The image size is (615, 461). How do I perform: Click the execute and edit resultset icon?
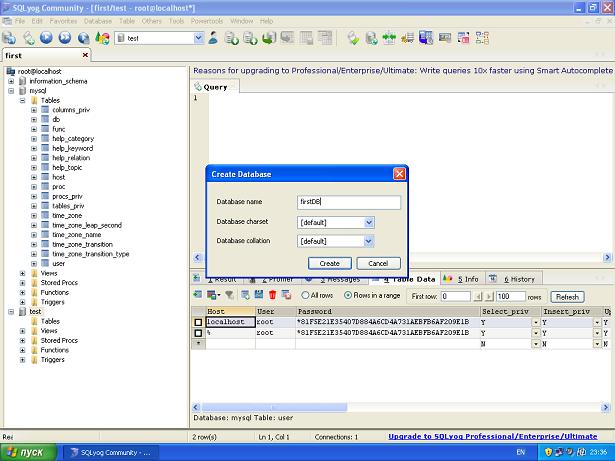83,38
